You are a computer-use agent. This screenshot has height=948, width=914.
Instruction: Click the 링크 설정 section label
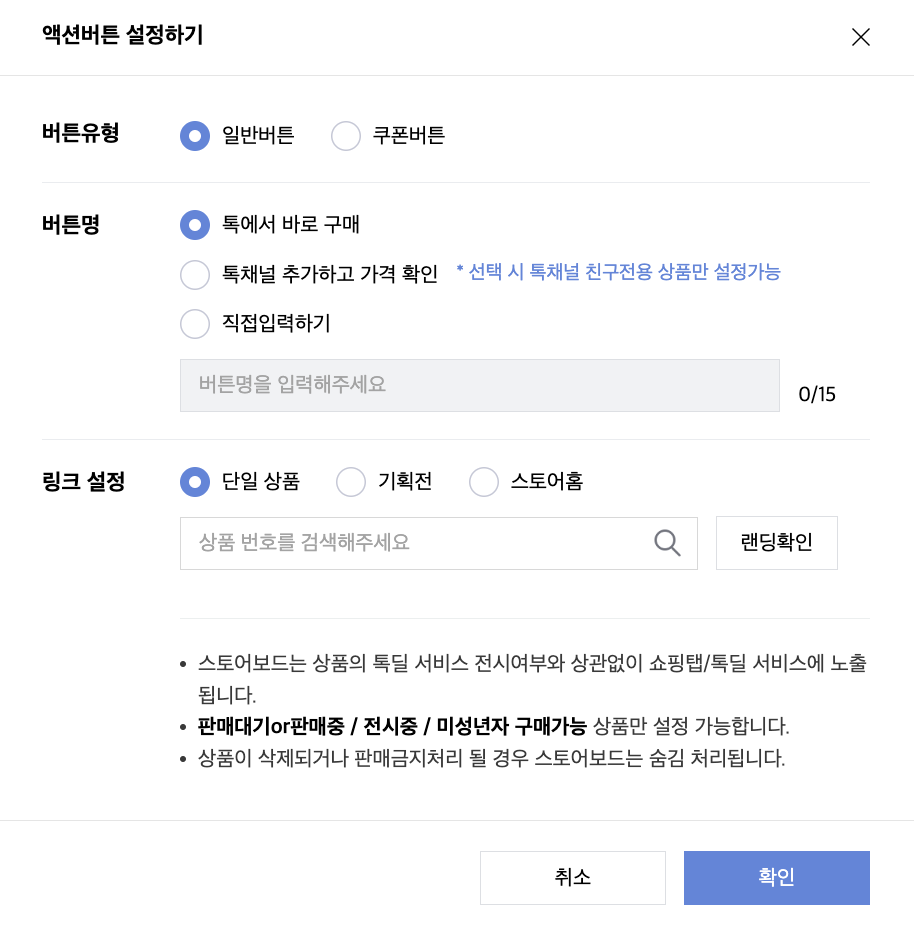(84, 481)
